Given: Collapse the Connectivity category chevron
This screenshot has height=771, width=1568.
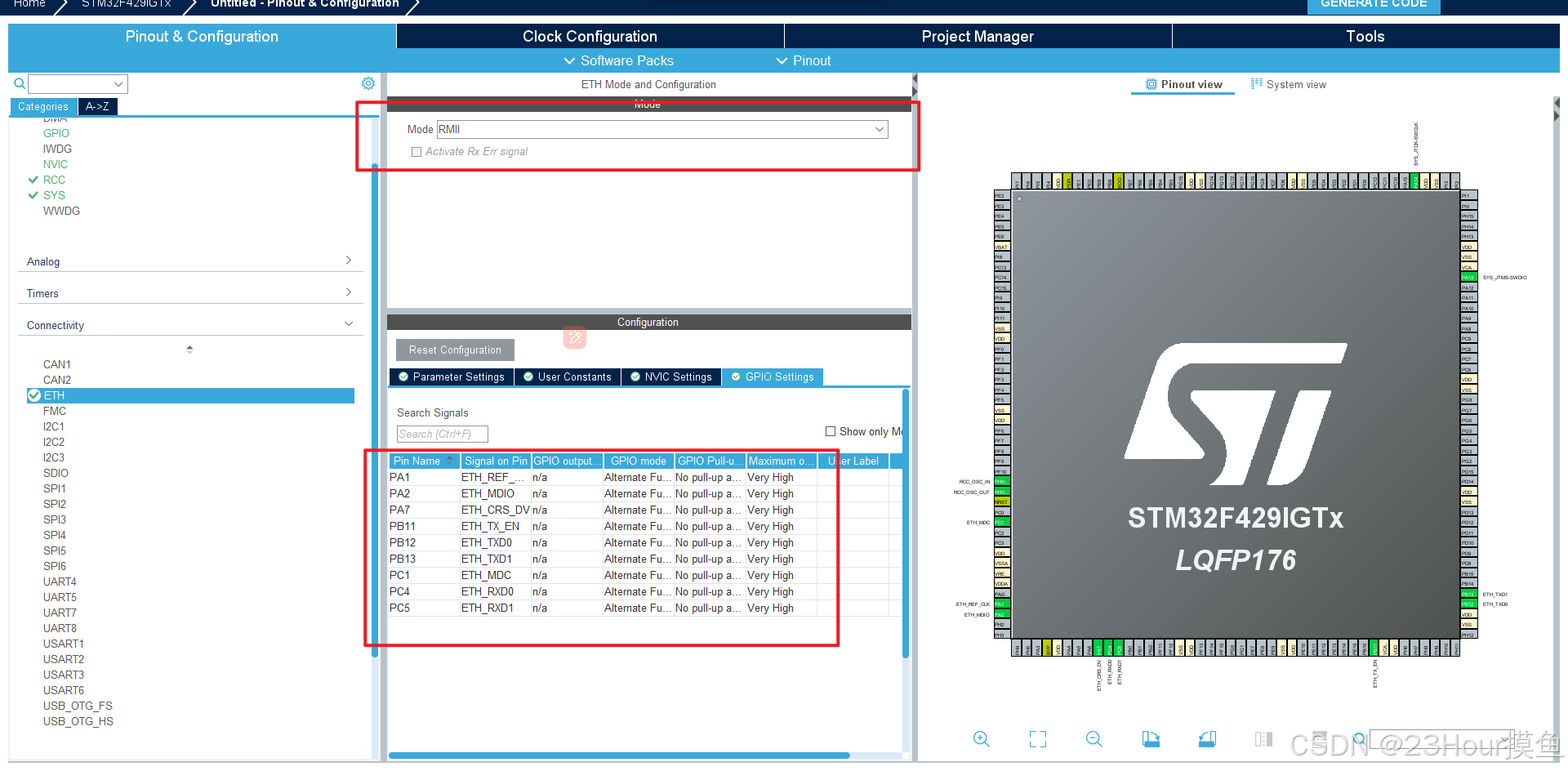Looking at the screenshot, I should [350, 323].
